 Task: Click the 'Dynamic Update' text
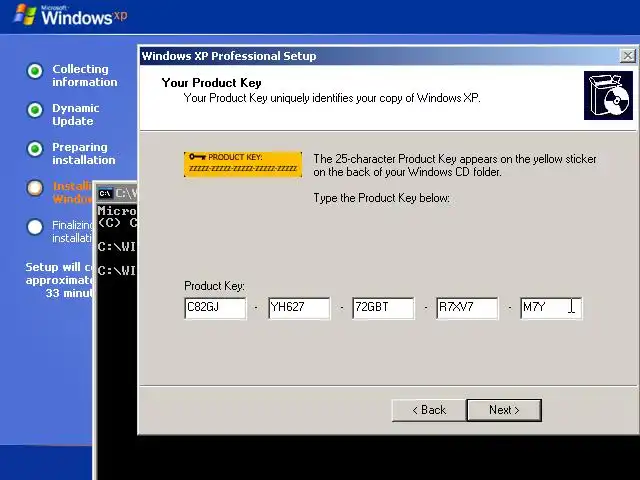(76, 115)
